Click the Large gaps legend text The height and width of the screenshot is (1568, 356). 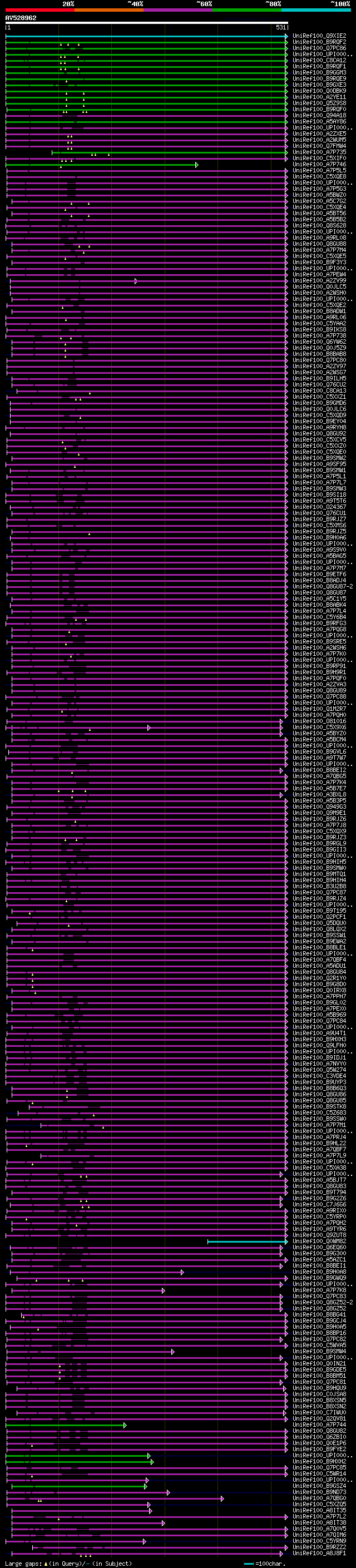point(68,1563)
